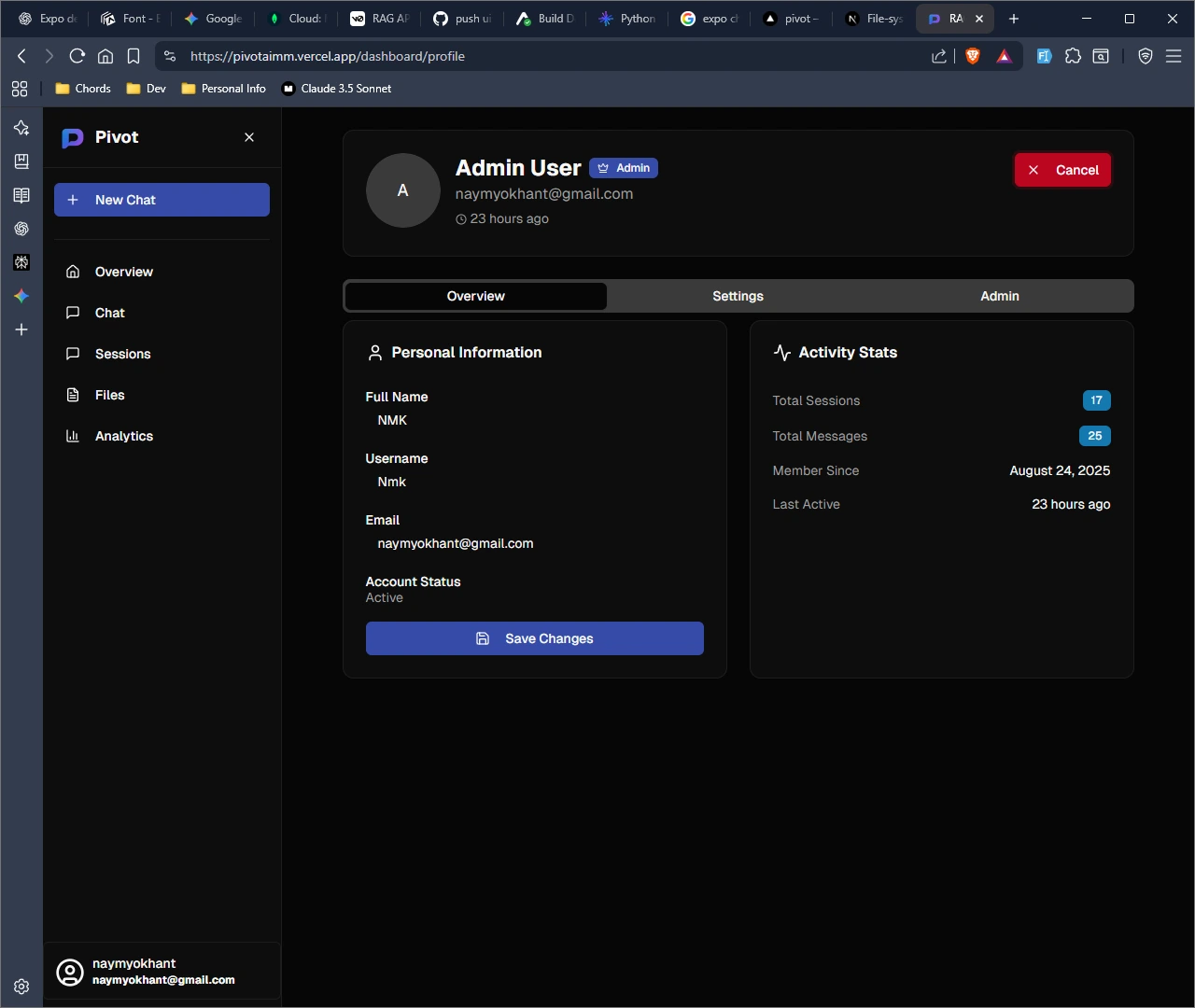The image size is (1195, 1008).
Task: Switch to the Settings tab
Action: [738, 296]
